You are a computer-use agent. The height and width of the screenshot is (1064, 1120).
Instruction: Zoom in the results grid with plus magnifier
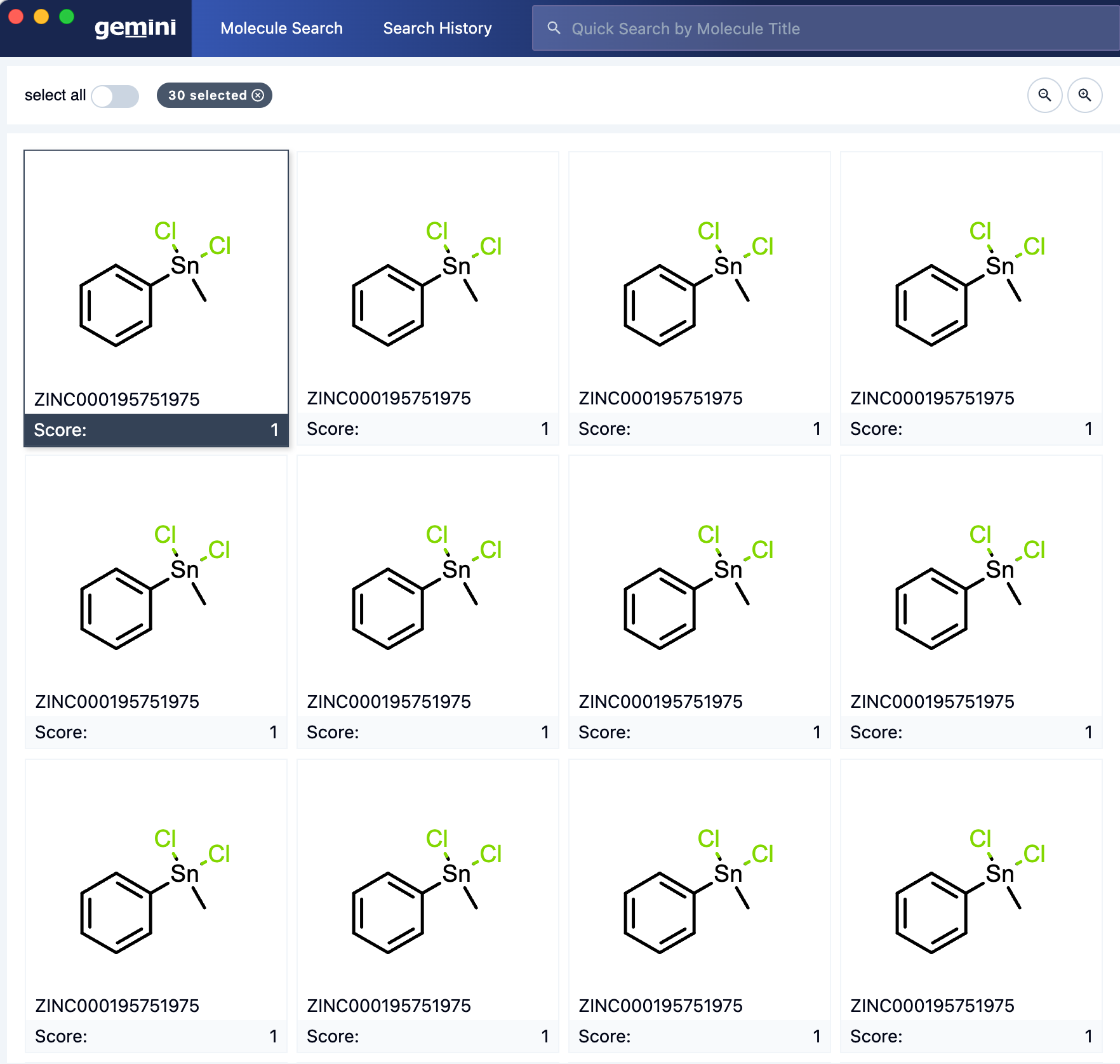[1086, 95]
